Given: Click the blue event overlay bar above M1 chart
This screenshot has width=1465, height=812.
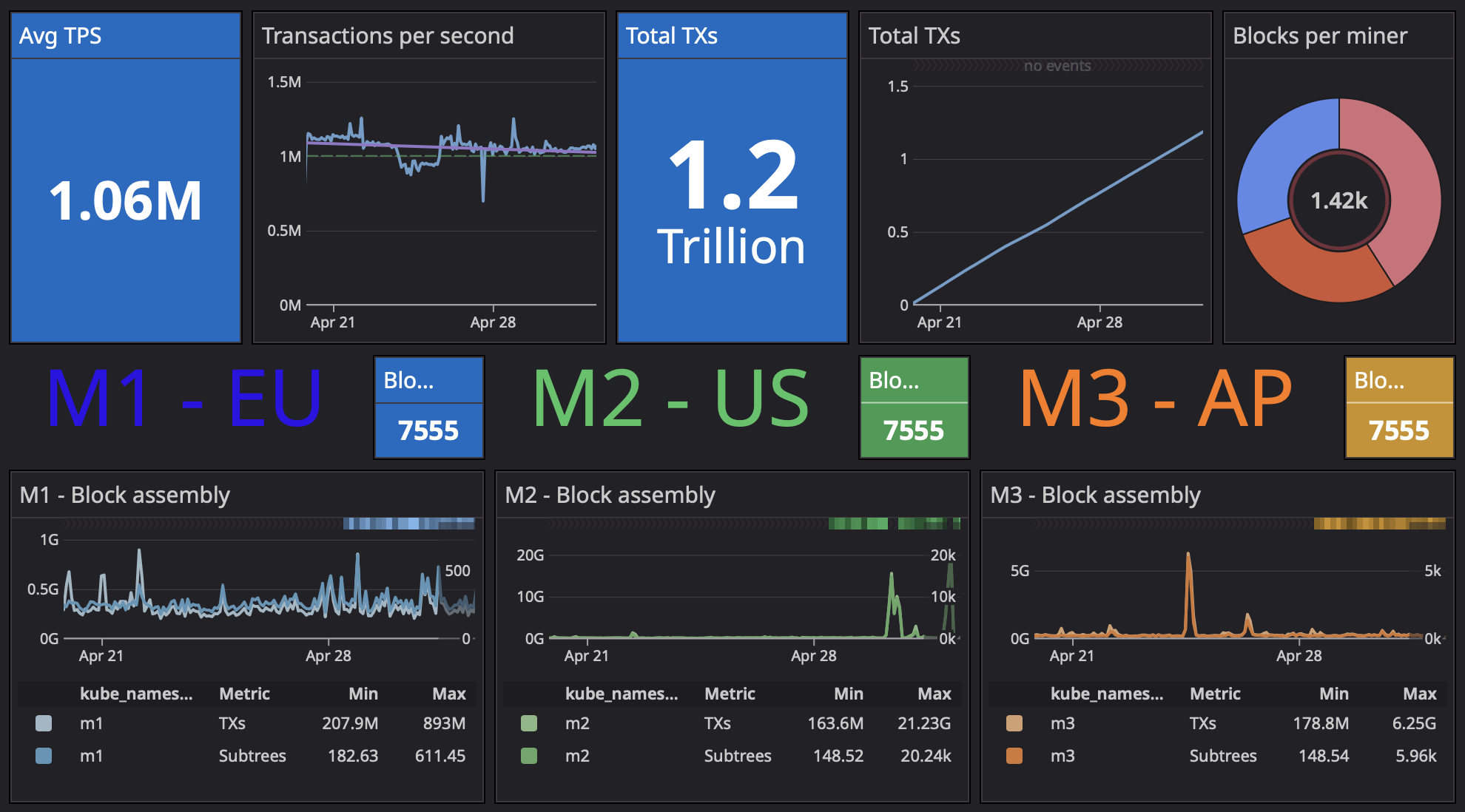Looking at the screenshot, I should click(408, 524).
